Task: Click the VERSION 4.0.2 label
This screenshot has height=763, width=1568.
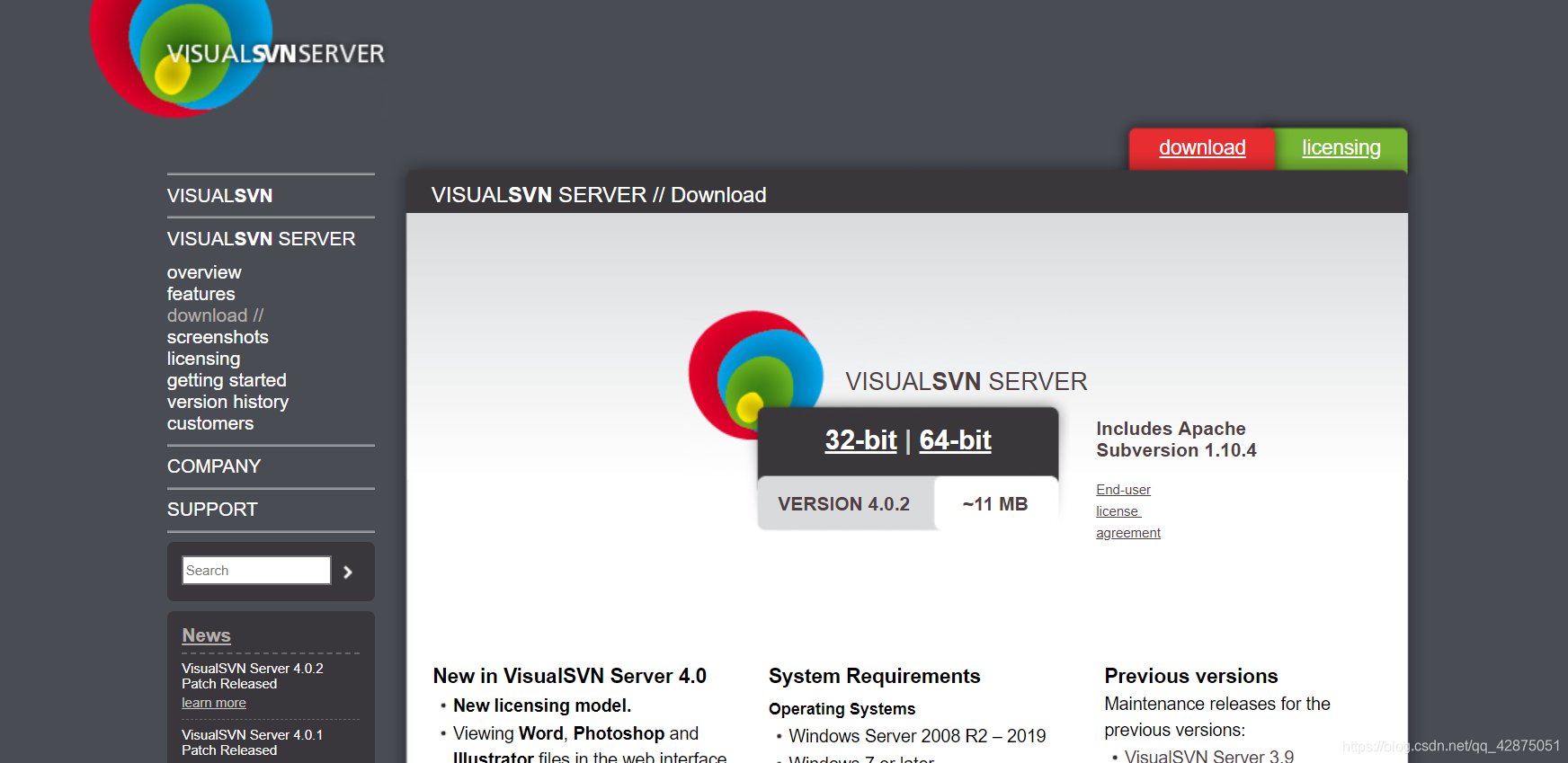Action: 843,504
